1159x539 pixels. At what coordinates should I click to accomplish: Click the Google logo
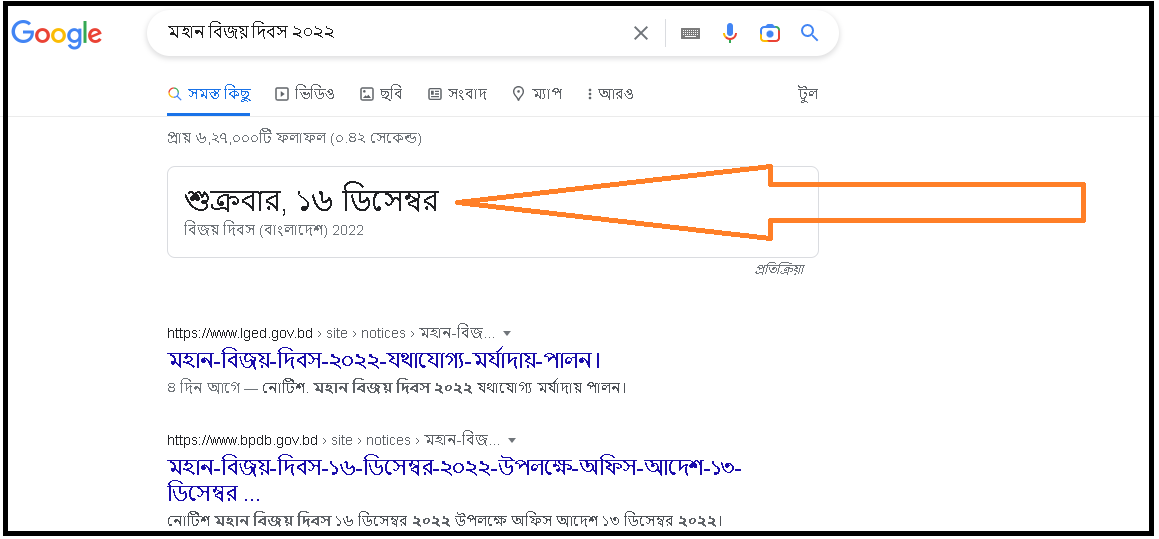(x=57, y=34)
